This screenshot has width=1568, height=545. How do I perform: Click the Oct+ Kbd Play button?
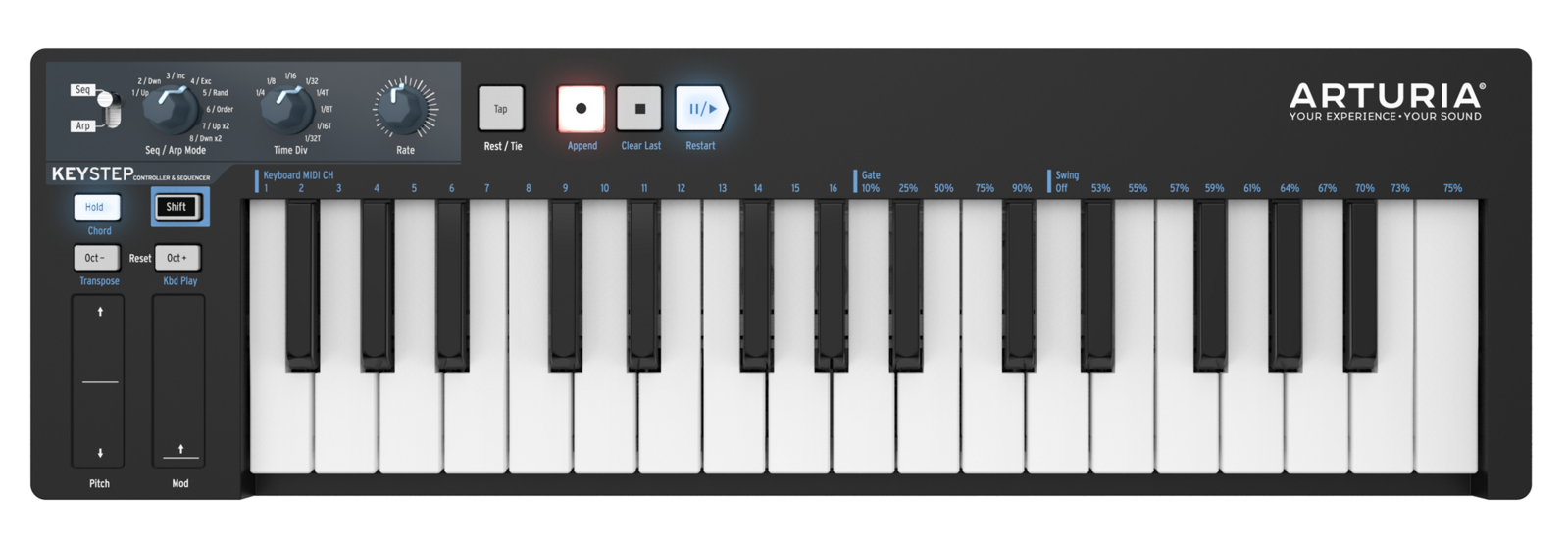177,258
